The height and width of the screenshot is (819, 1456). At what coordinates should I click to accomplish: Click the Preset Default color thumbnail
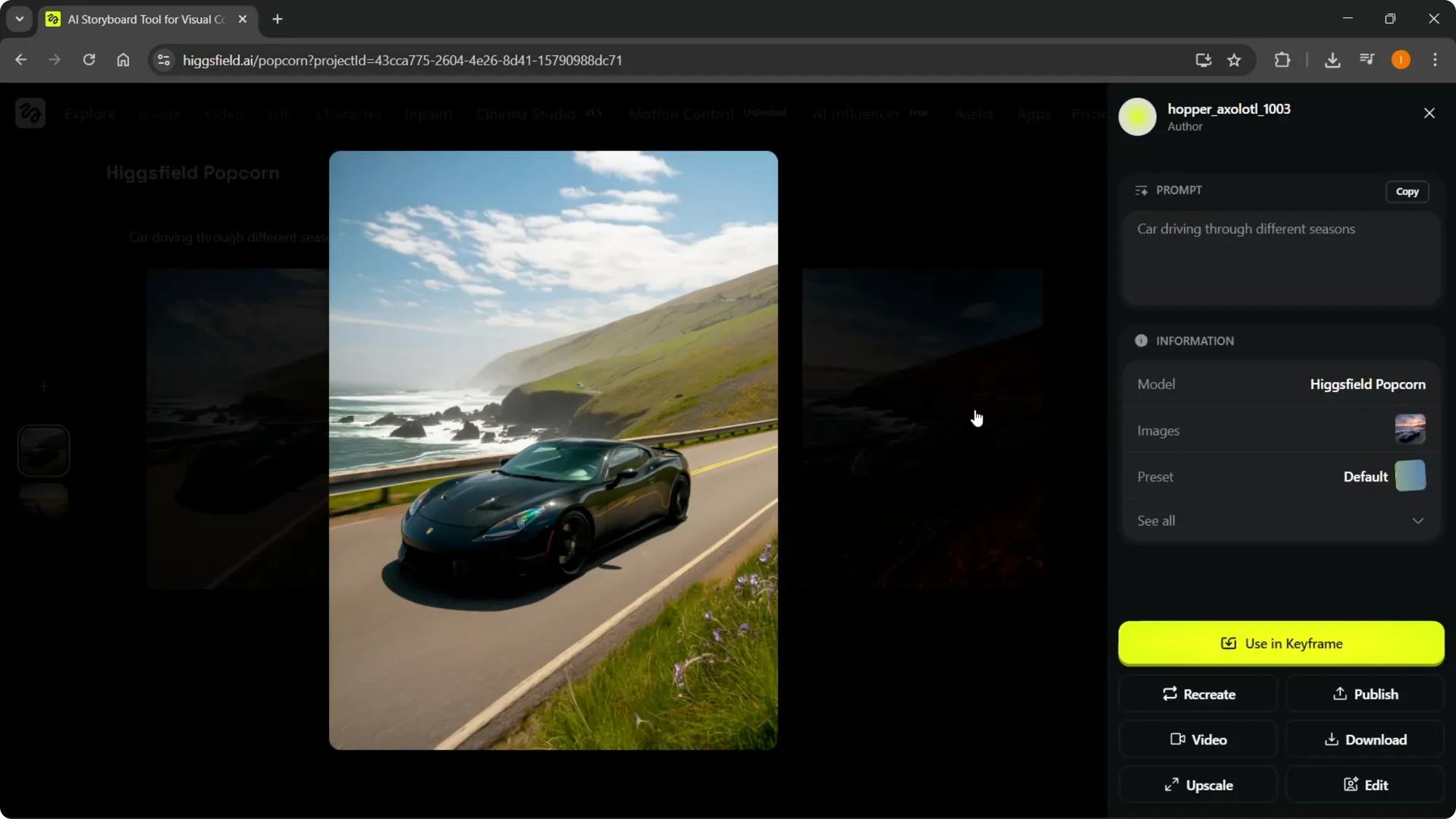pyautogui.click(x=1409, y=476)
